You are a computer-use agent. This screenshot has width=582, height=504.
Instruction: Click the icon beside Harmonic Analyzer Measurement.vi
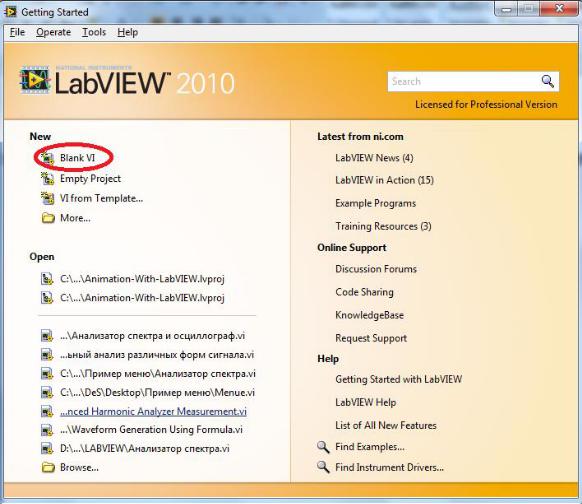47,411
